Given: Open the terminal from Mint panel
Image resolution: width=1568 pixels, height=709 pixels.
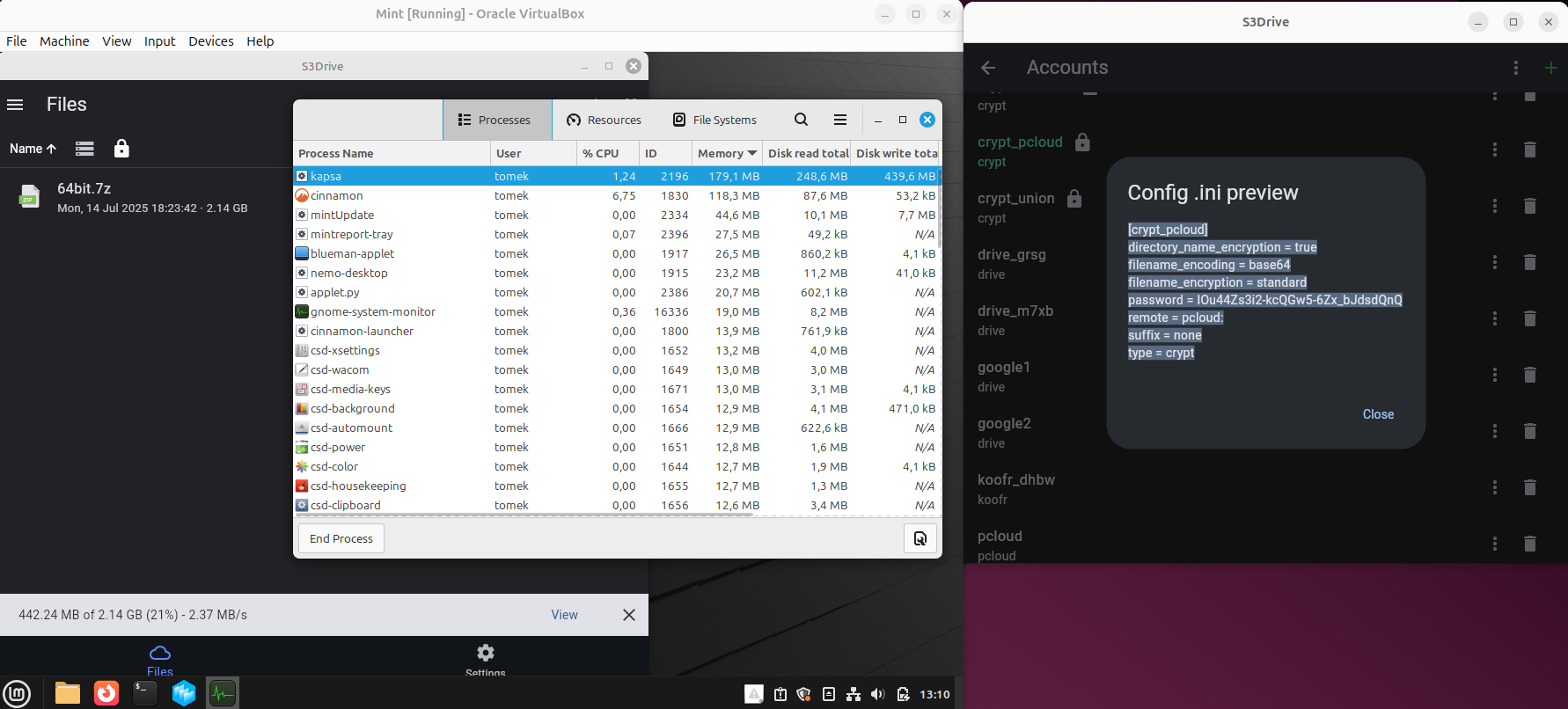Looking at the screenshot, I should [145, 693].
